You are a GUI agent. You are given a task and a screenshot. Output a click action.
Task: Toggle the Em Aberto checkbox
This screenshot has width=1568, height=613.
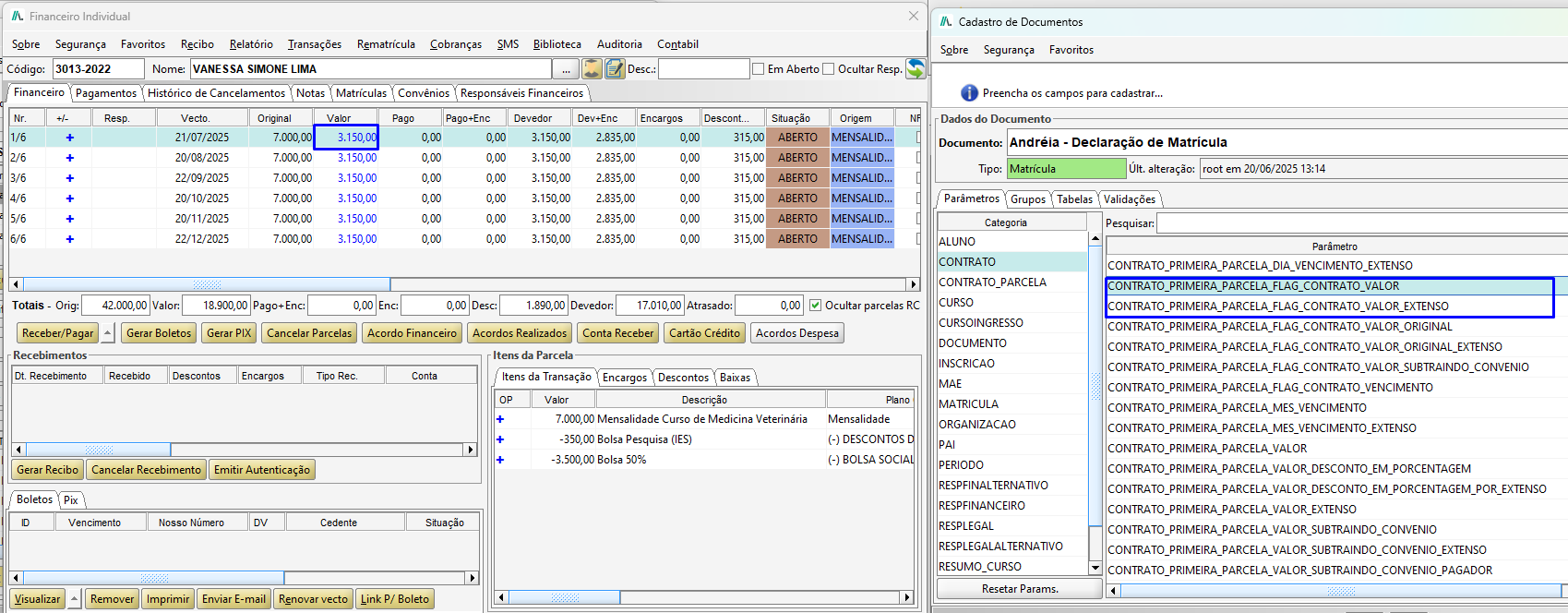(759, 69)
